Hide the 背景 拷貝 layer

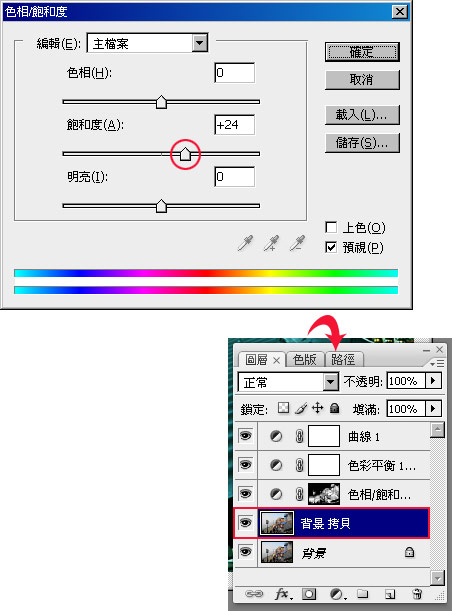tap(245, 523)
